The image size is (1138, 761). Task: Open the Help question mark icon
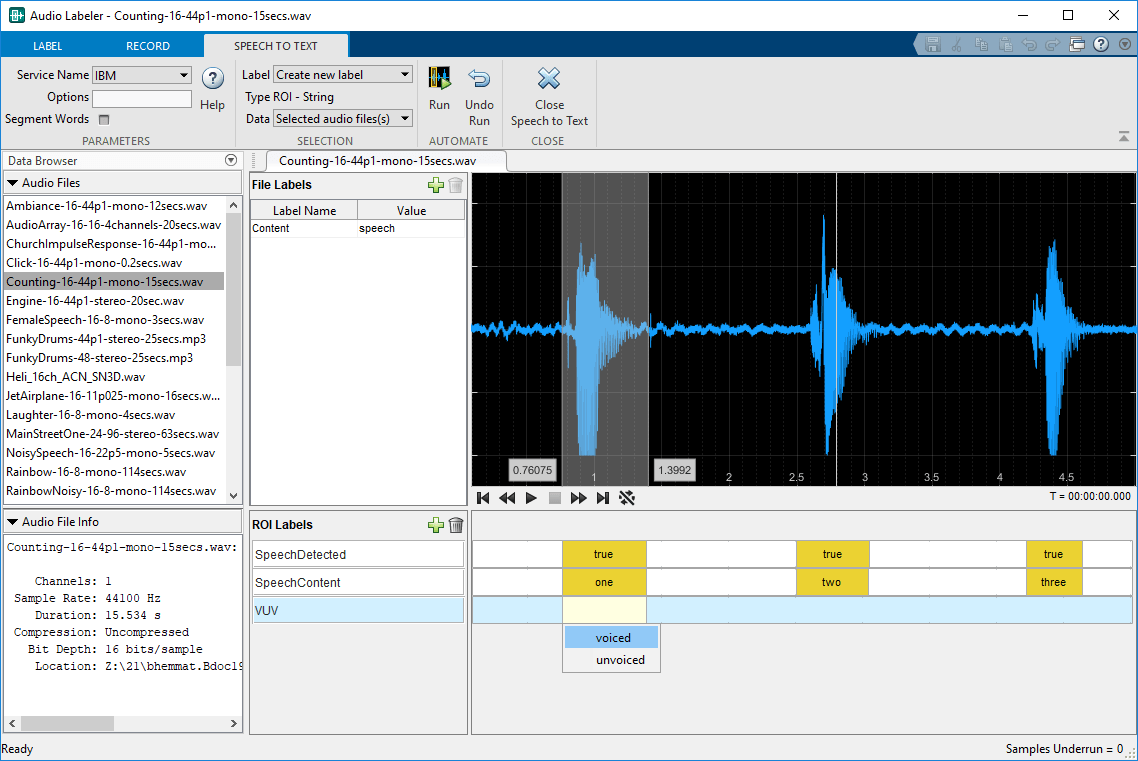[x=212, y=80]
